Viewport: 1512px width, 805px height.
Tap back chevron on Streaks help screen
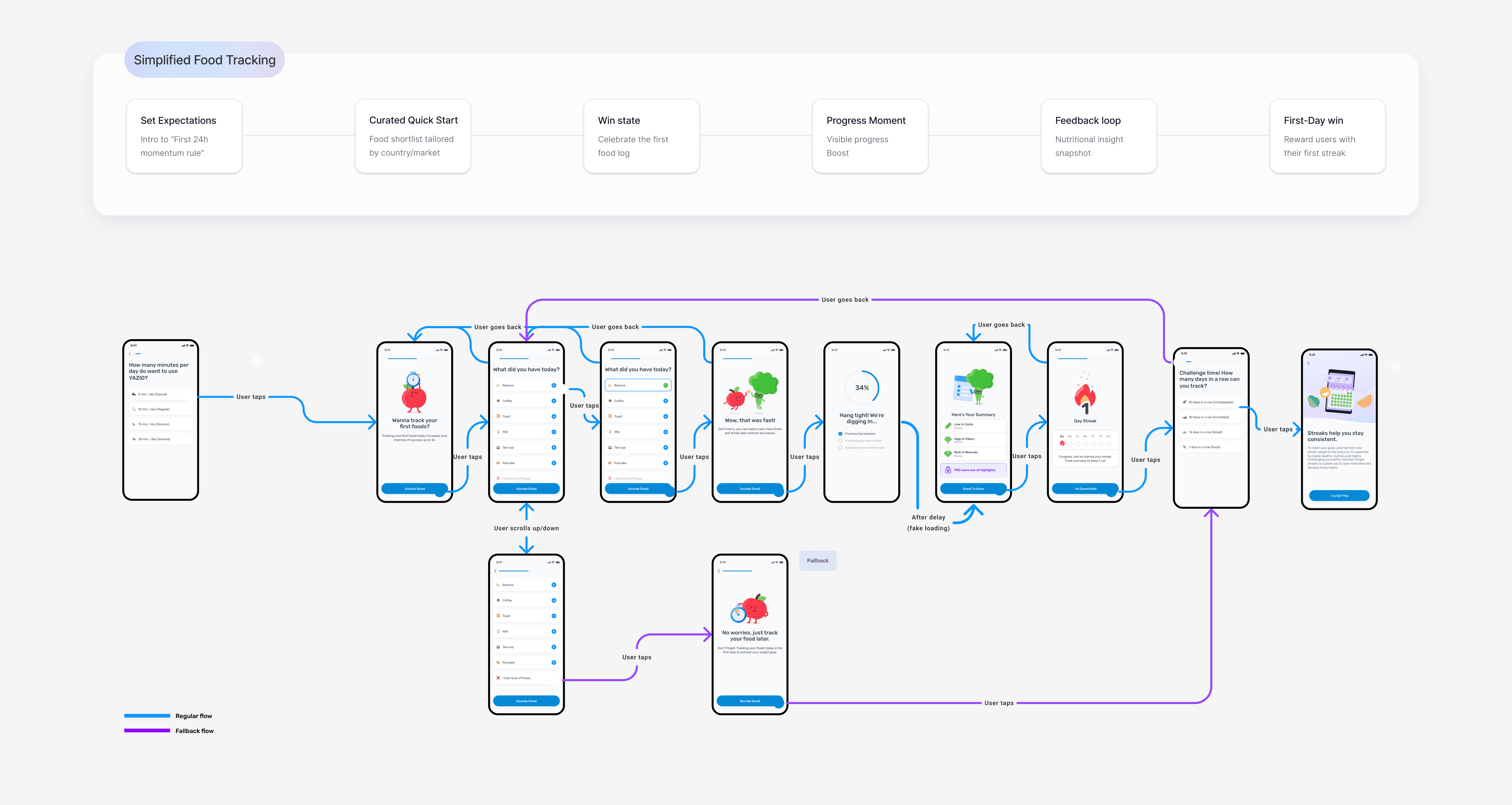click(x=1308, y=363)
